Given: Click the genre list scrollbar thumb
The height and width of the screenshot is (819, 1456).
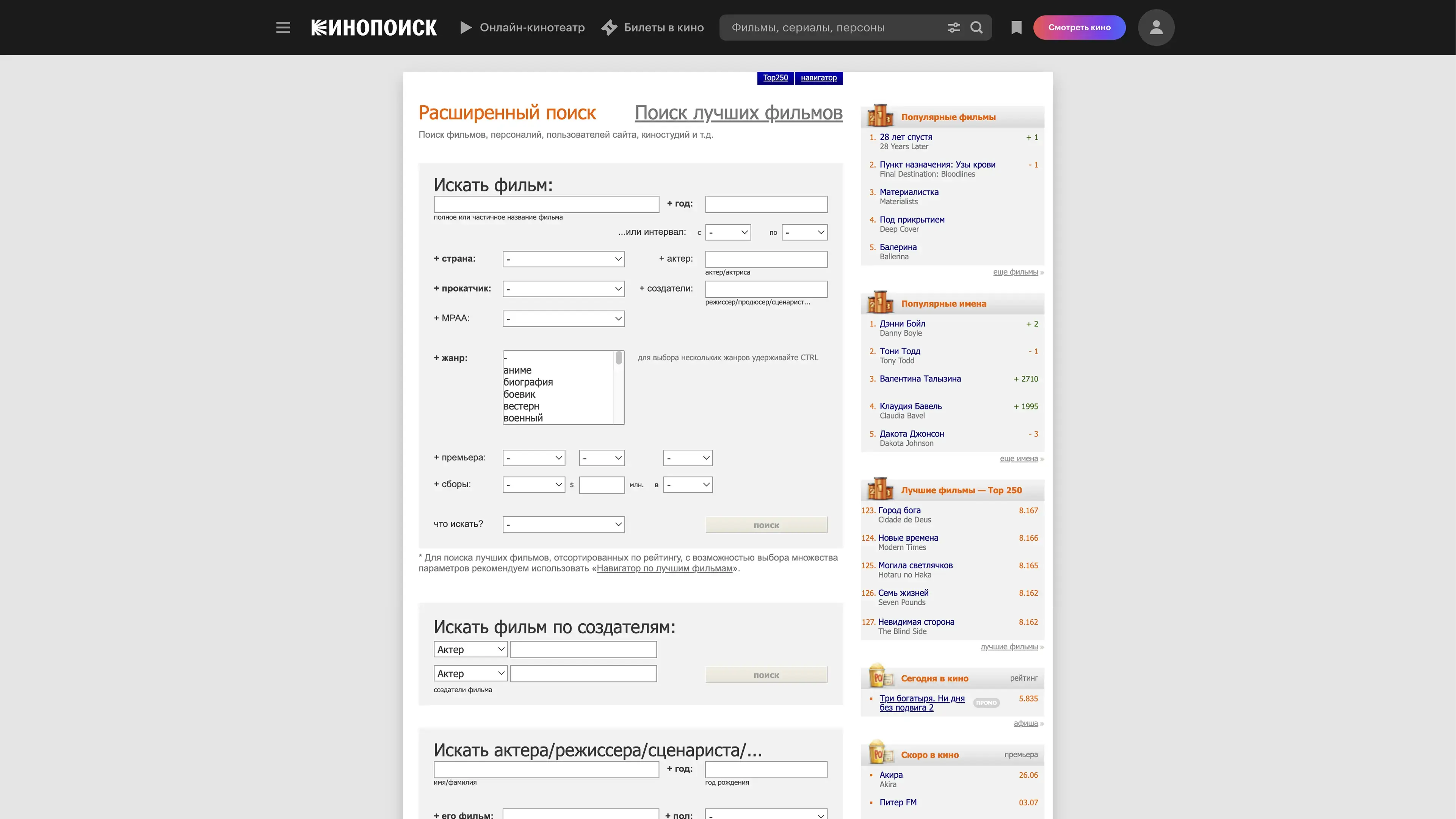Looking at the screenshot, I should click(619, 358).
